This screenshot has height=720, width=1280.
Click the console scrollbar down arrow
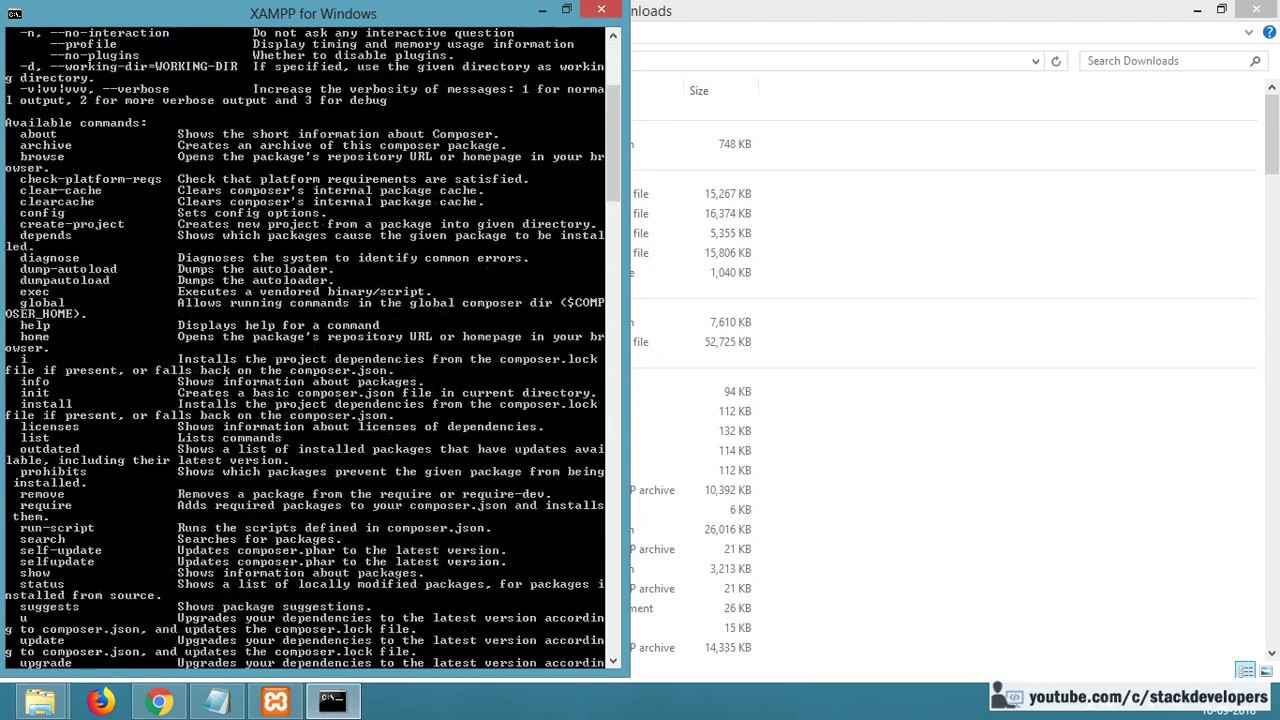pyautogui.click(x=614, y=660)
